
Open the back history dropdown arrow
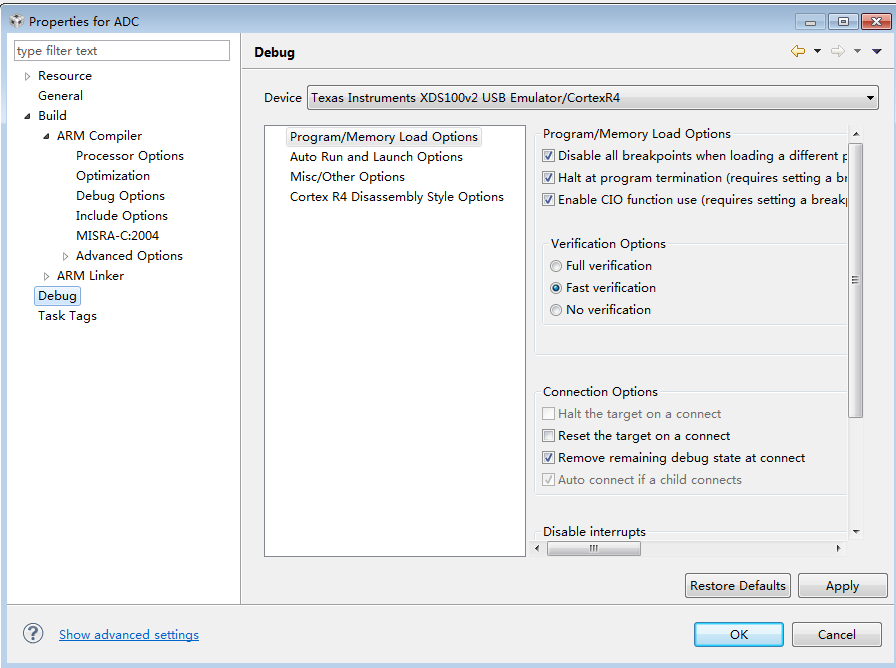(x=817, y=51)
